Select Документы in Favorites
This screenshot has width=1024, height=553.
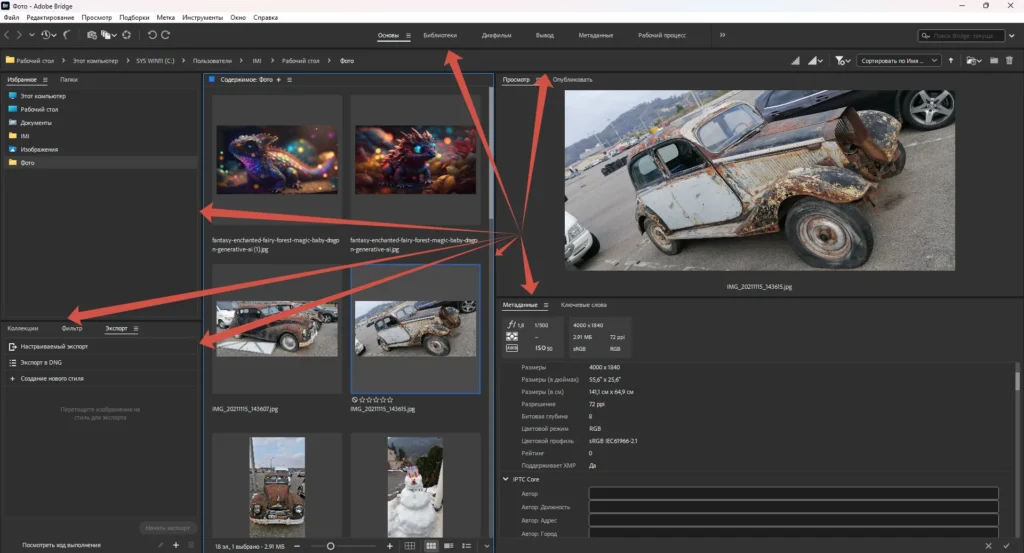pyautogui.click(x=36, y=123)
